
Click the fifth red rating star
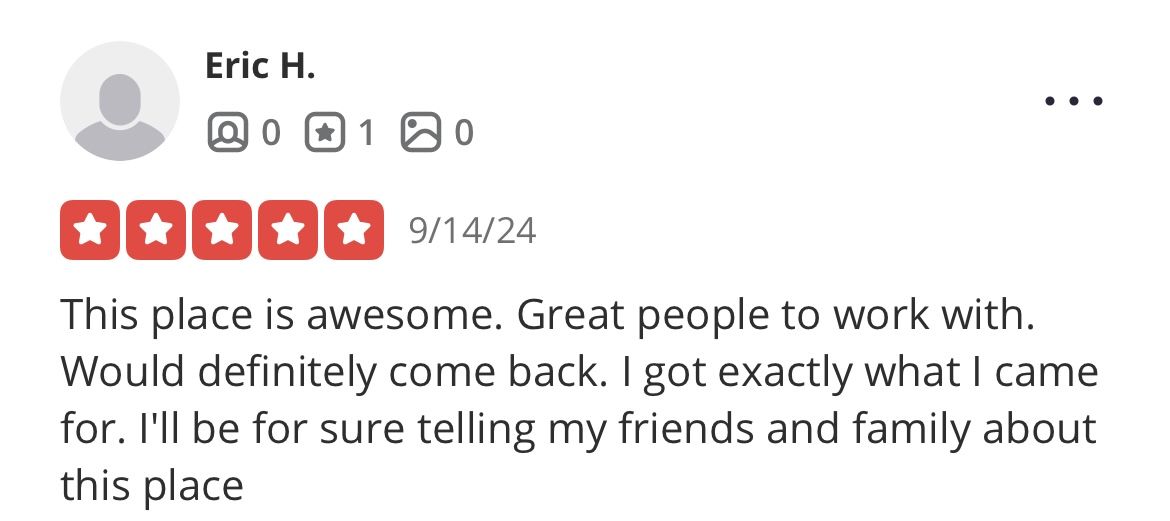[x=354, y=230]
